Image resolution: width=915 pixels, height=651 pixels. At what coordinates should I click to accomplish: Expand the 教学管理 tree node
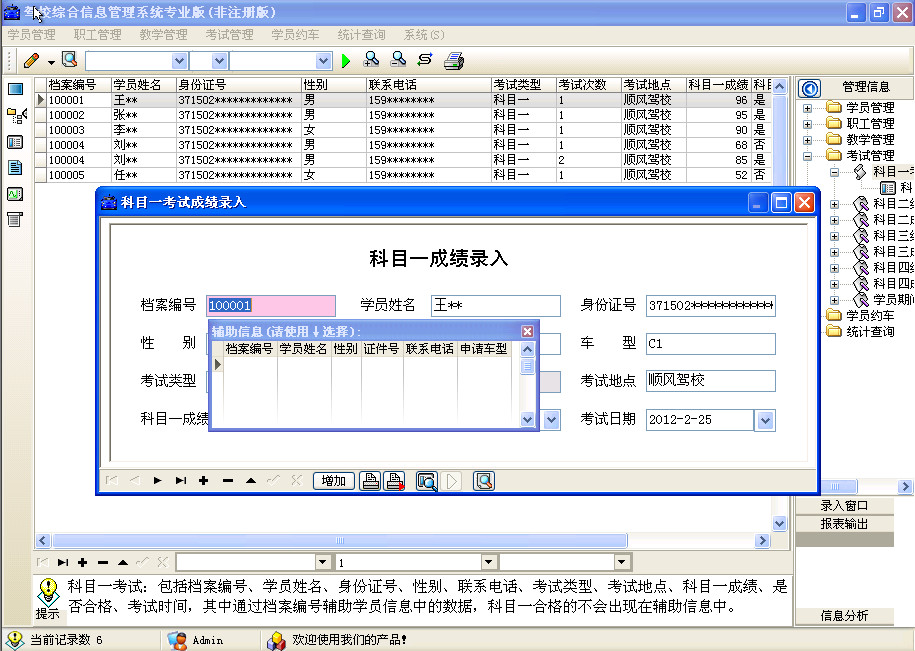(x=808, y=140)
